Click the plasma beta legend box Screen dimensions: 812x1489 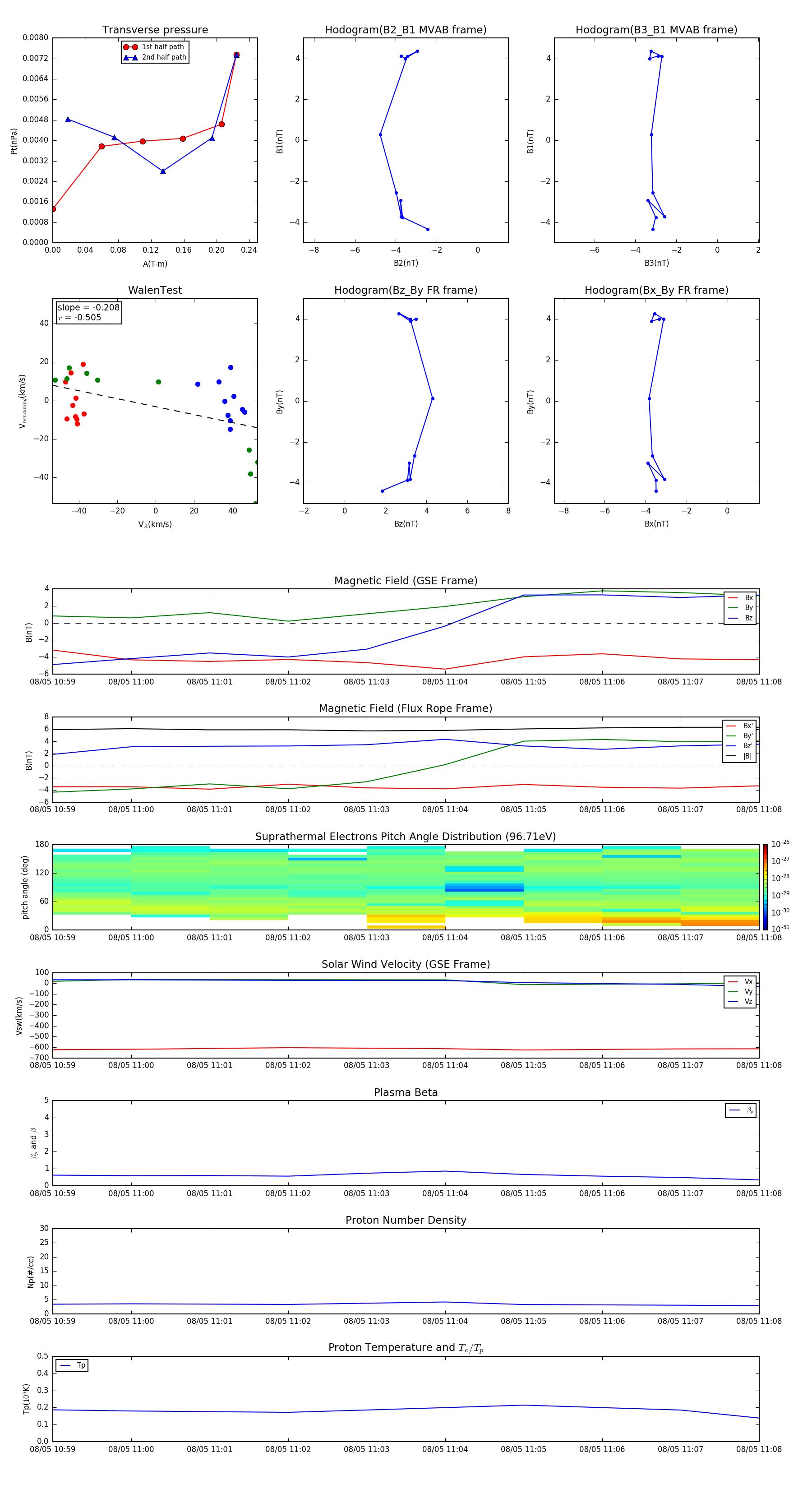coord(740,1110)
